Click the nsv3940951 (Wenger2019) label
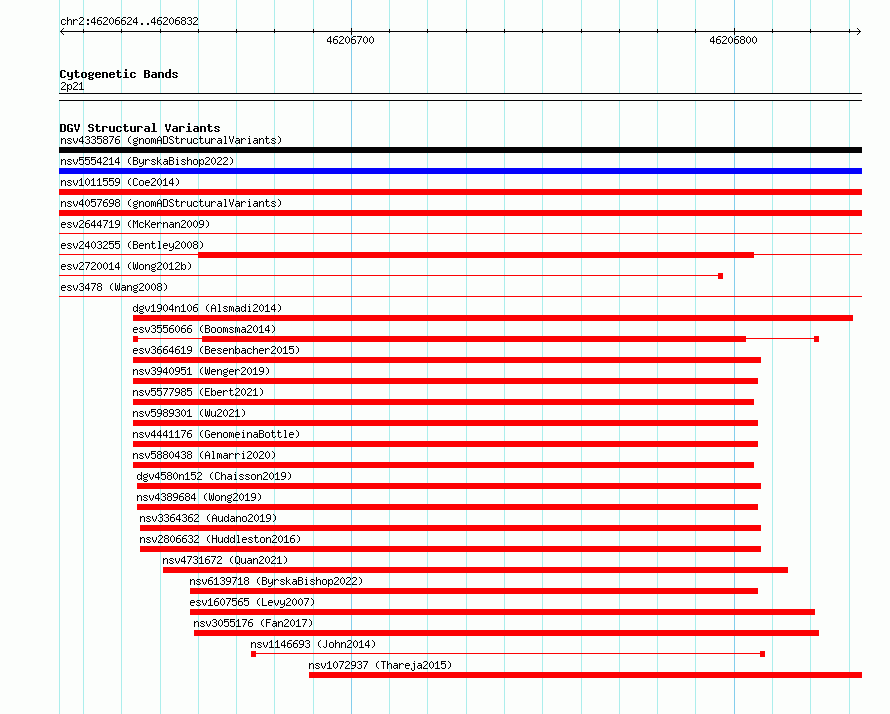Screen dimensions: 890x714 click(201, 371)
